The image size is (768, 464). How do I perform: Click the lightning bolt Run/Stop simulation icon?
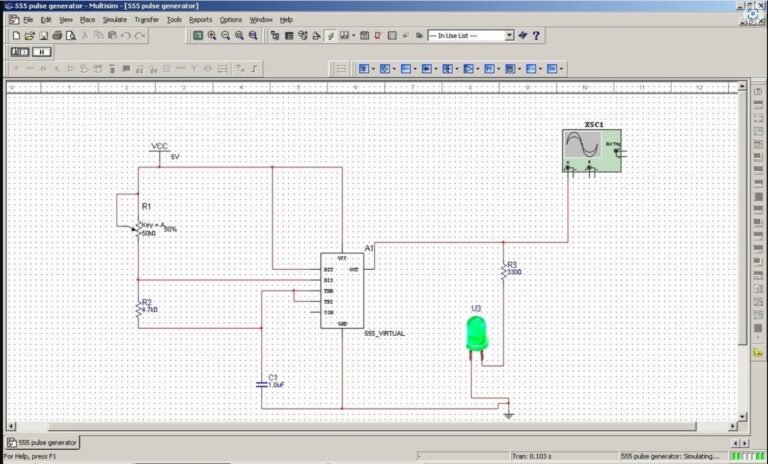click(331, 36)
